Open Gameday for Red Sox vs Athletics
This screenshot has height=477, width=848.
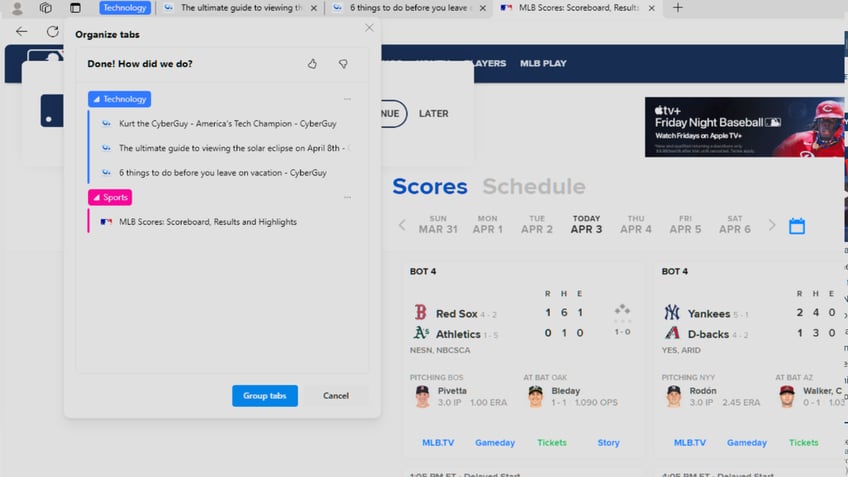[x=495, y=443]
